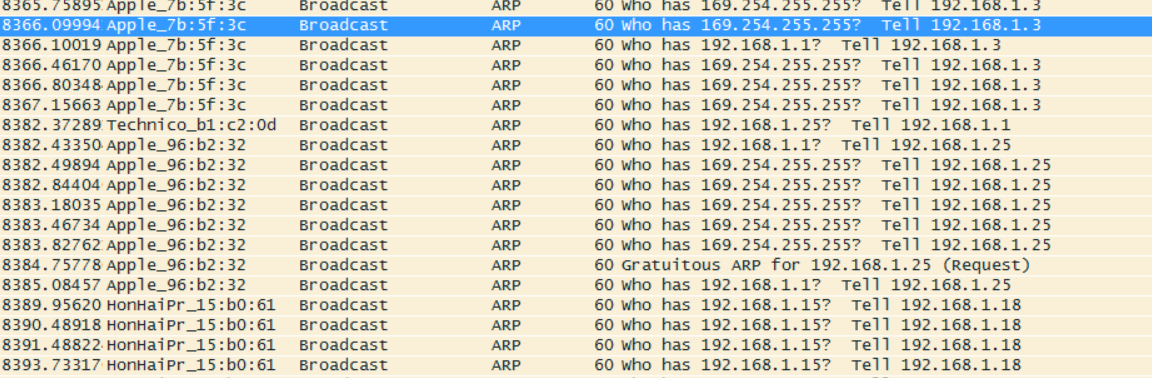The height and width of the screenshot is (378, 1152).
Task: Click the info text in row 8366.80348
Action: pos(831,85)
